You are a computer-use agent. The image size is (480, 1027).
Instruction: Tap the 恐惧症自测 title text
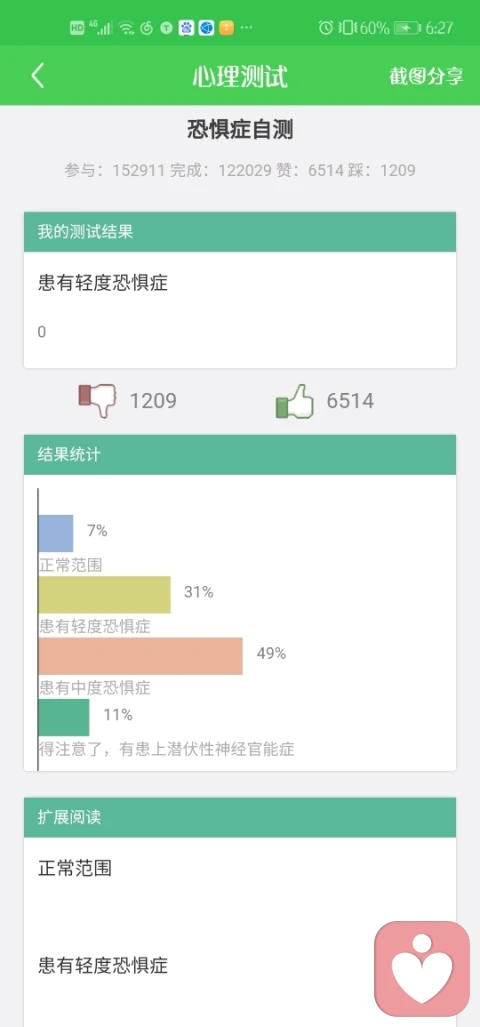coord(240,130)
